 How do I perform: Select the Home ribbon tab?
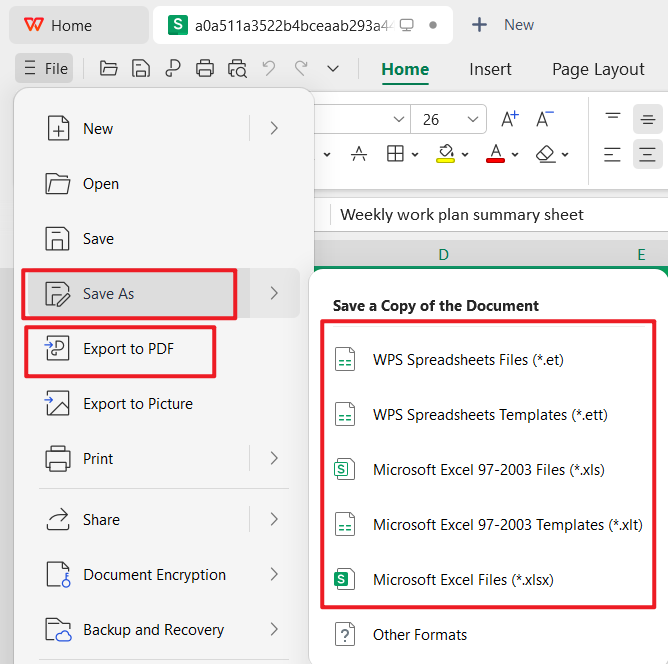pos(405,69)
